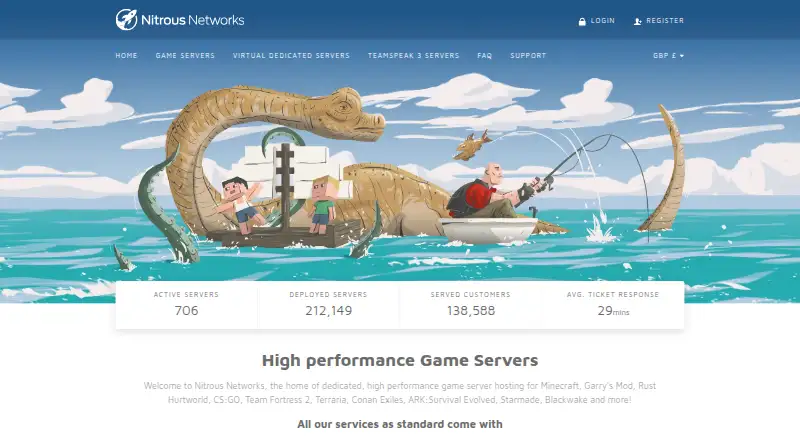This screenshot has height=440, width=800.
Task: Click the Deployed Servers value 212,149
Action: [x=329, y=310]
